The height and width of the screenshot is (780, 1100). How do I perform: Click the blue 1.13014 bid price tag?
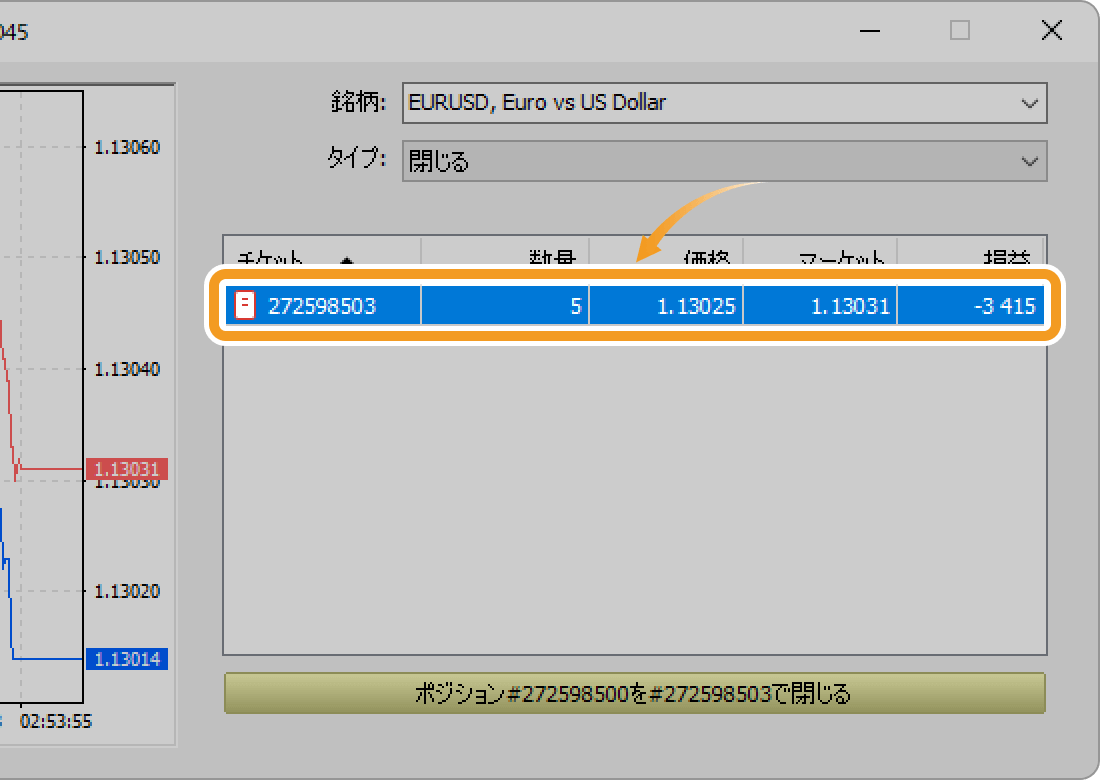click(127, 659)
